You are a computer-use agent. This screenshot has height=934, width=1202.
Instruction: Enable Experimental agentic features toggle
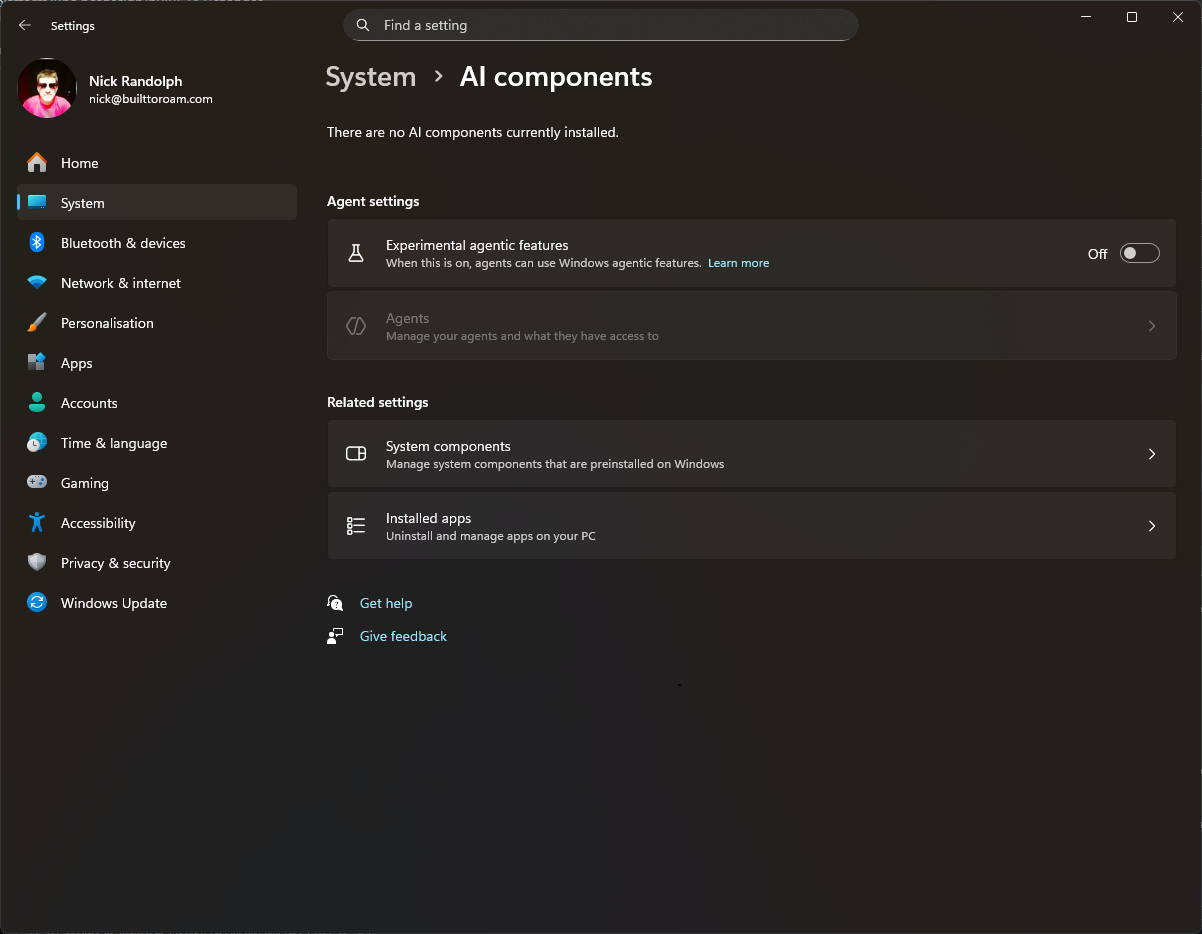click(x=1139, y=254)
